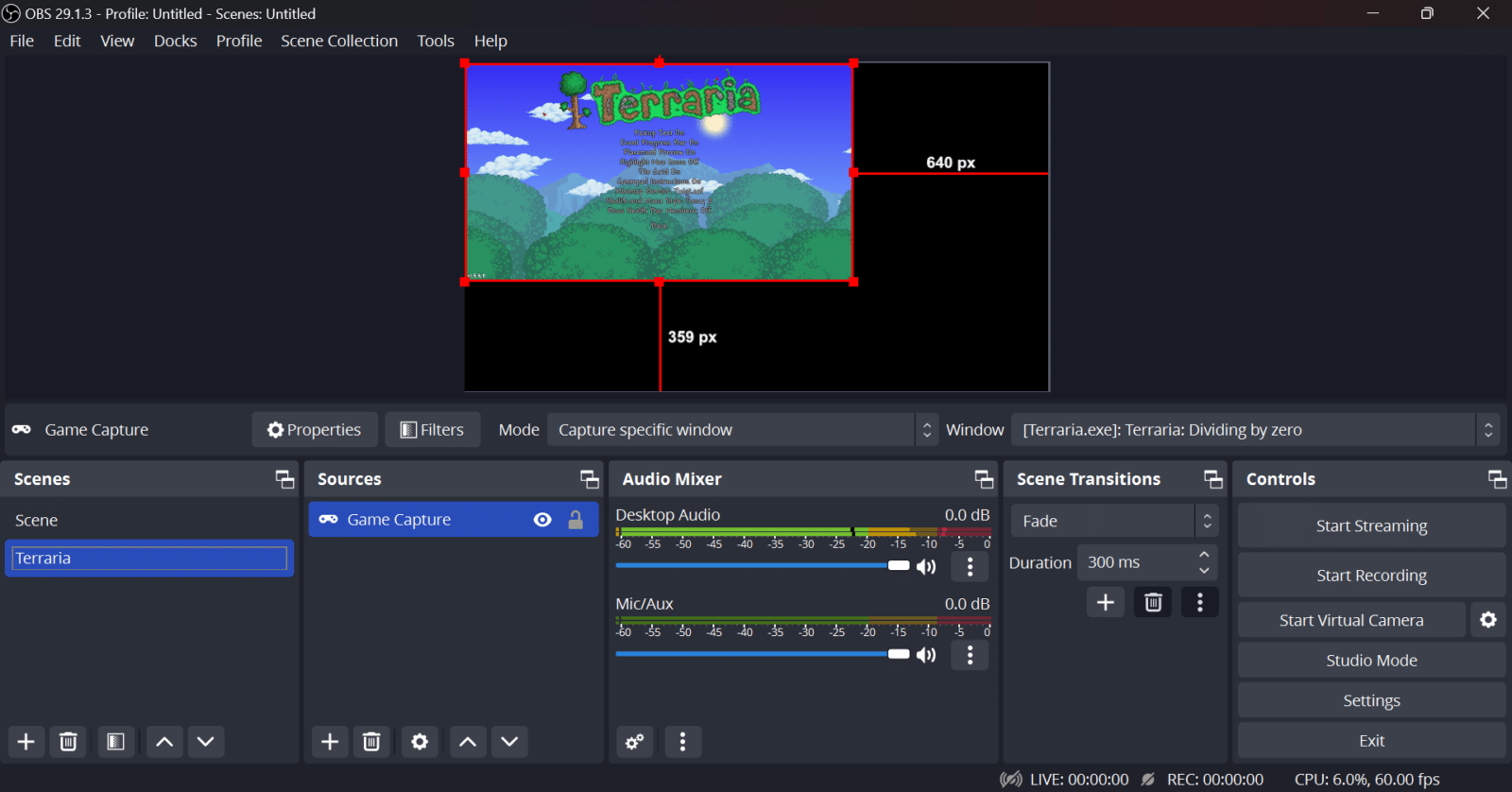Remove the transition using the trash icon
Screen dimensions: 1512x792
1153,602
